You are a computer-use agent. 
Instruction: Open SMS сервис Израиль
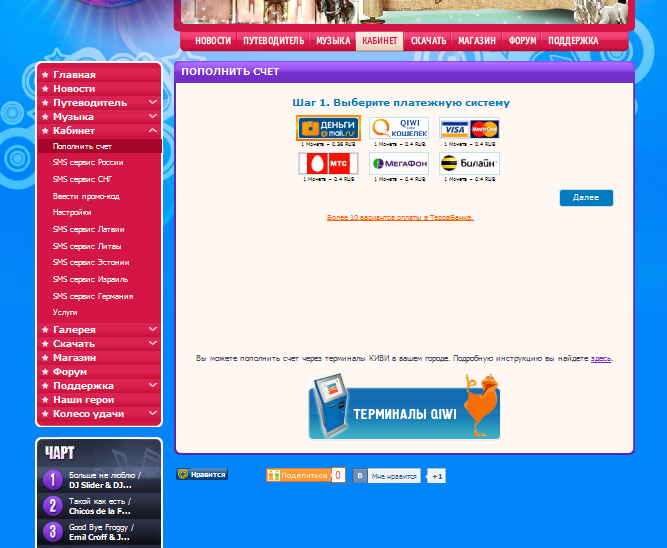point(90,280)
